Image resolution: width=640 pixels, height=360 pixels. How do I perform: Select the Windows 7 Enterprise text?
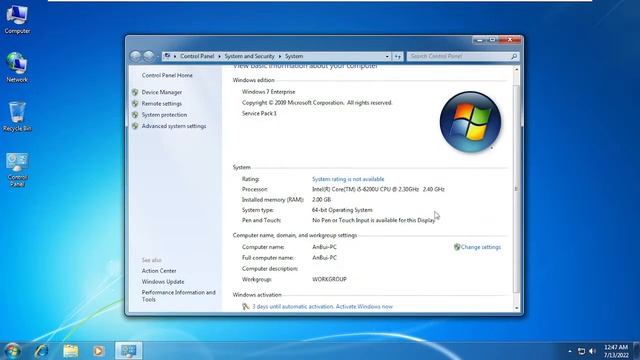(x=268, y=92)
